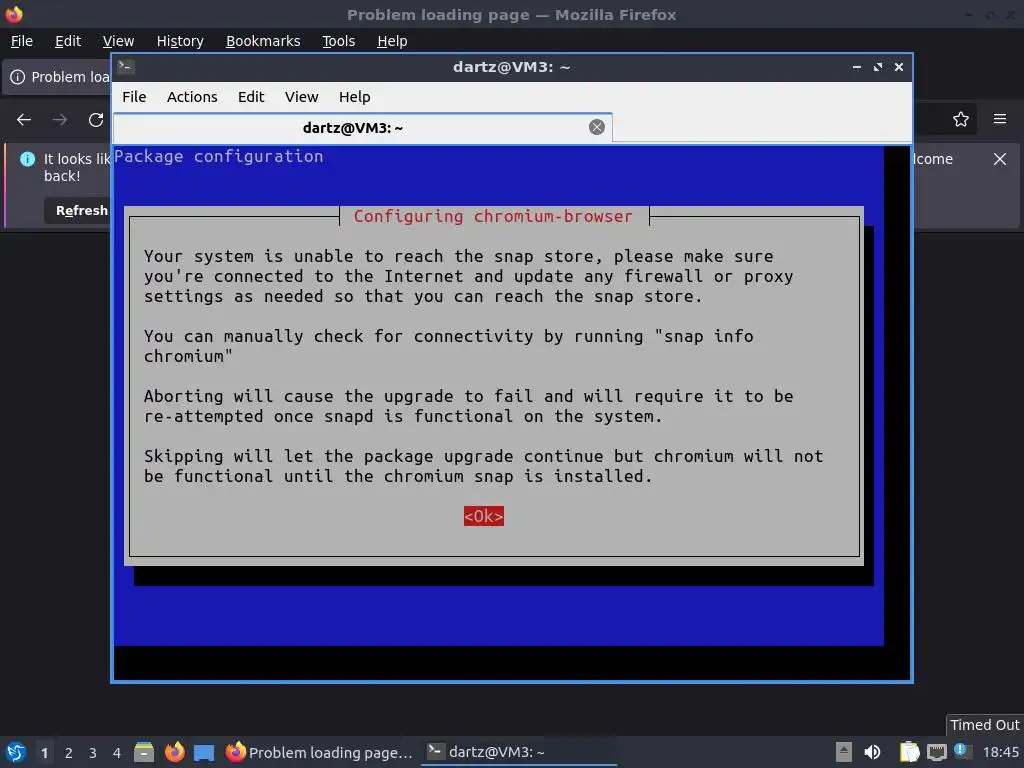This screenshot has width=1024, height=768.
Task: Open the Firefox View menu
Action: click(118, 40)
